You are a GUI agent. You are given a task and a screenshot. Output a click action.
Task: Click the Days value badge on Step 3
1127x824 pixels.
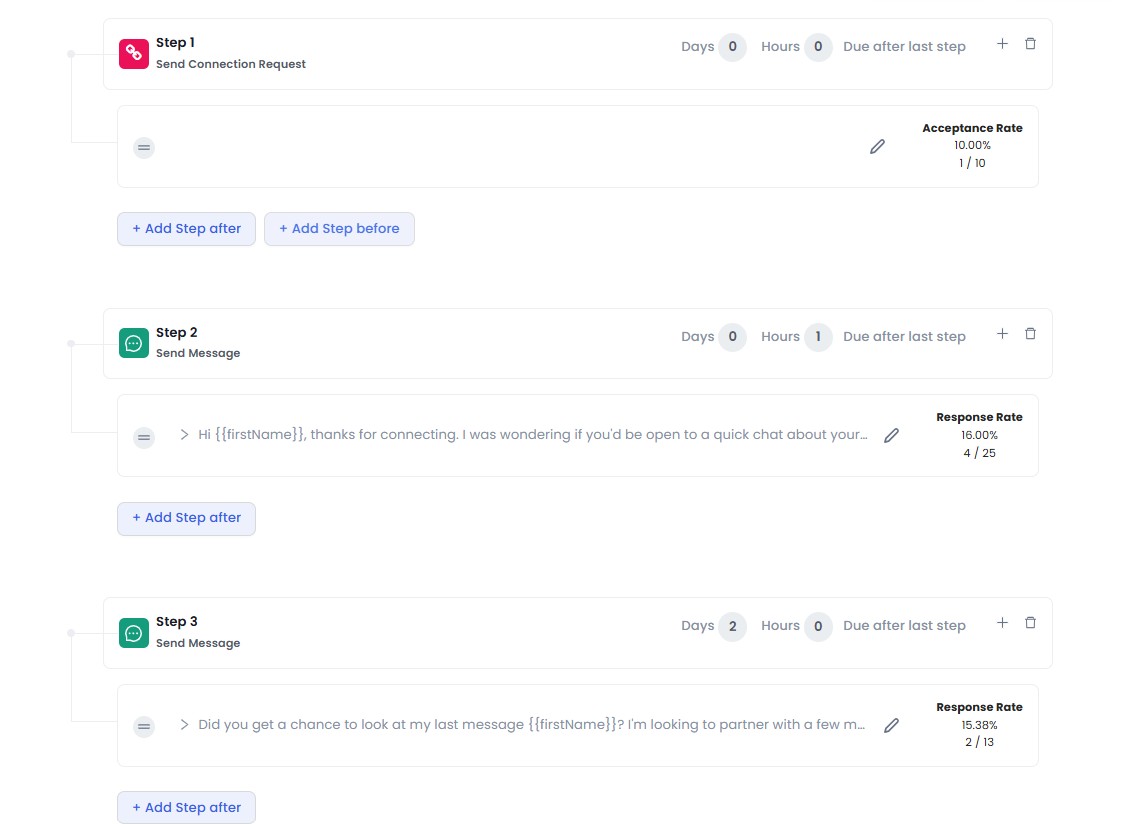click(x=733, y=625)
